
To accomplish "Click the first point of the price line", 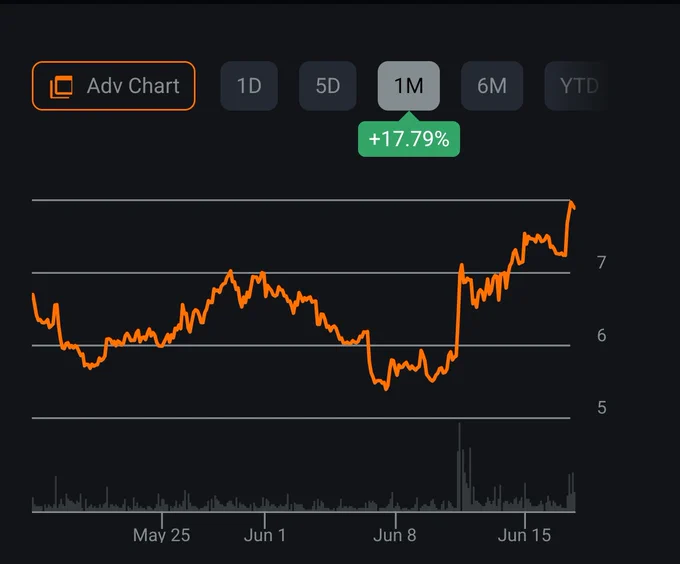I will (x=33, y=295).
